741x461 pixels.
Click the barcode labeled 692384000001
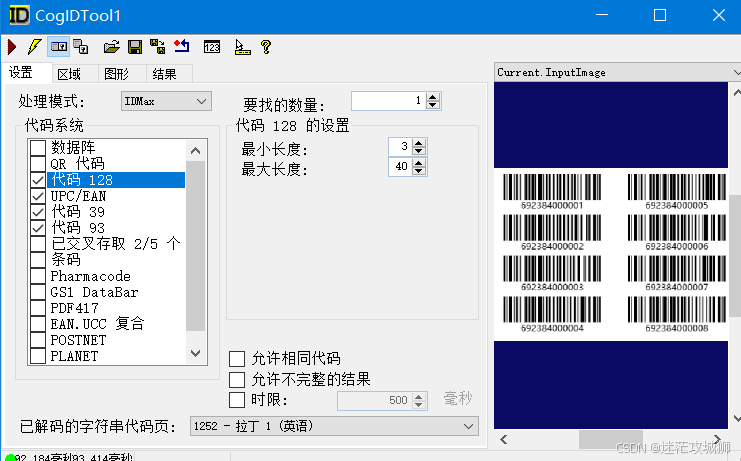coord(552,191)
